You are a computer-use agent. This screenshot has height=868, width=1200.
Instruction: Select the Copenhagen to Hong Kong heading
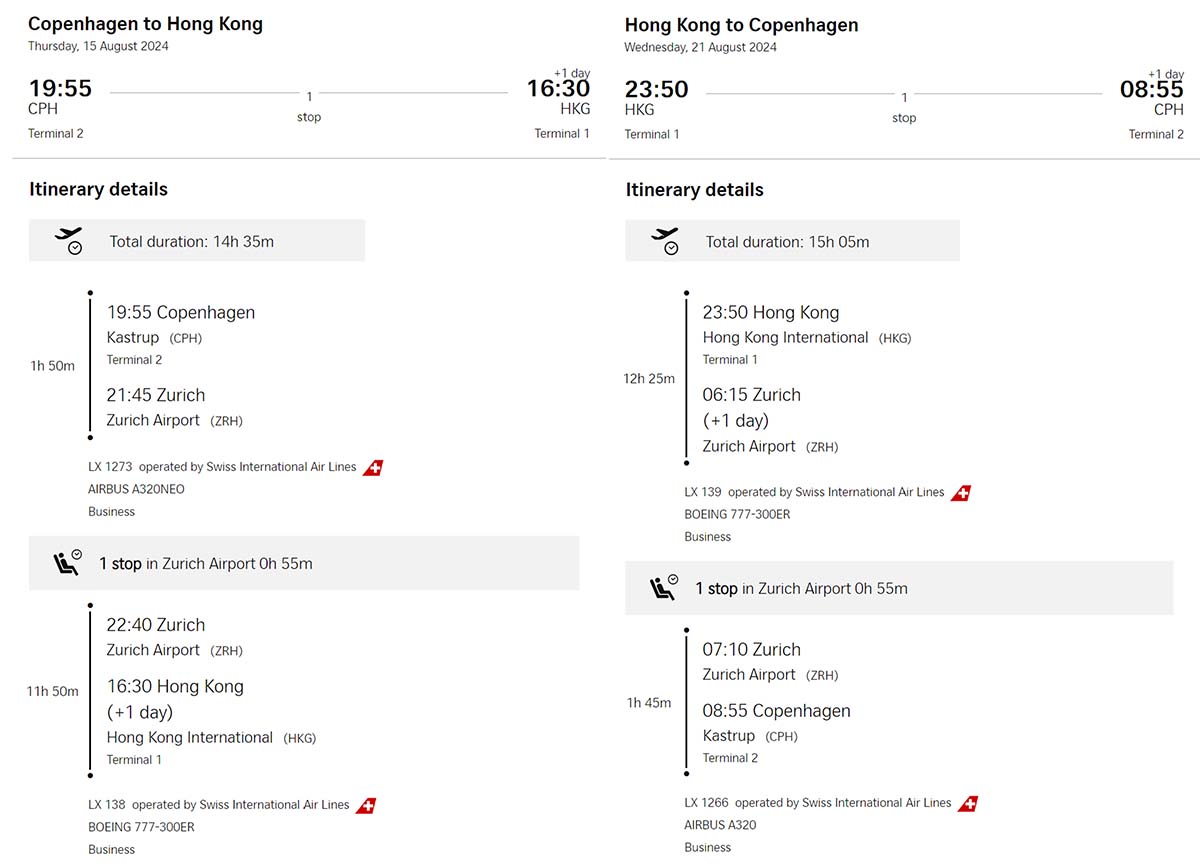click(x=146, y=24)
